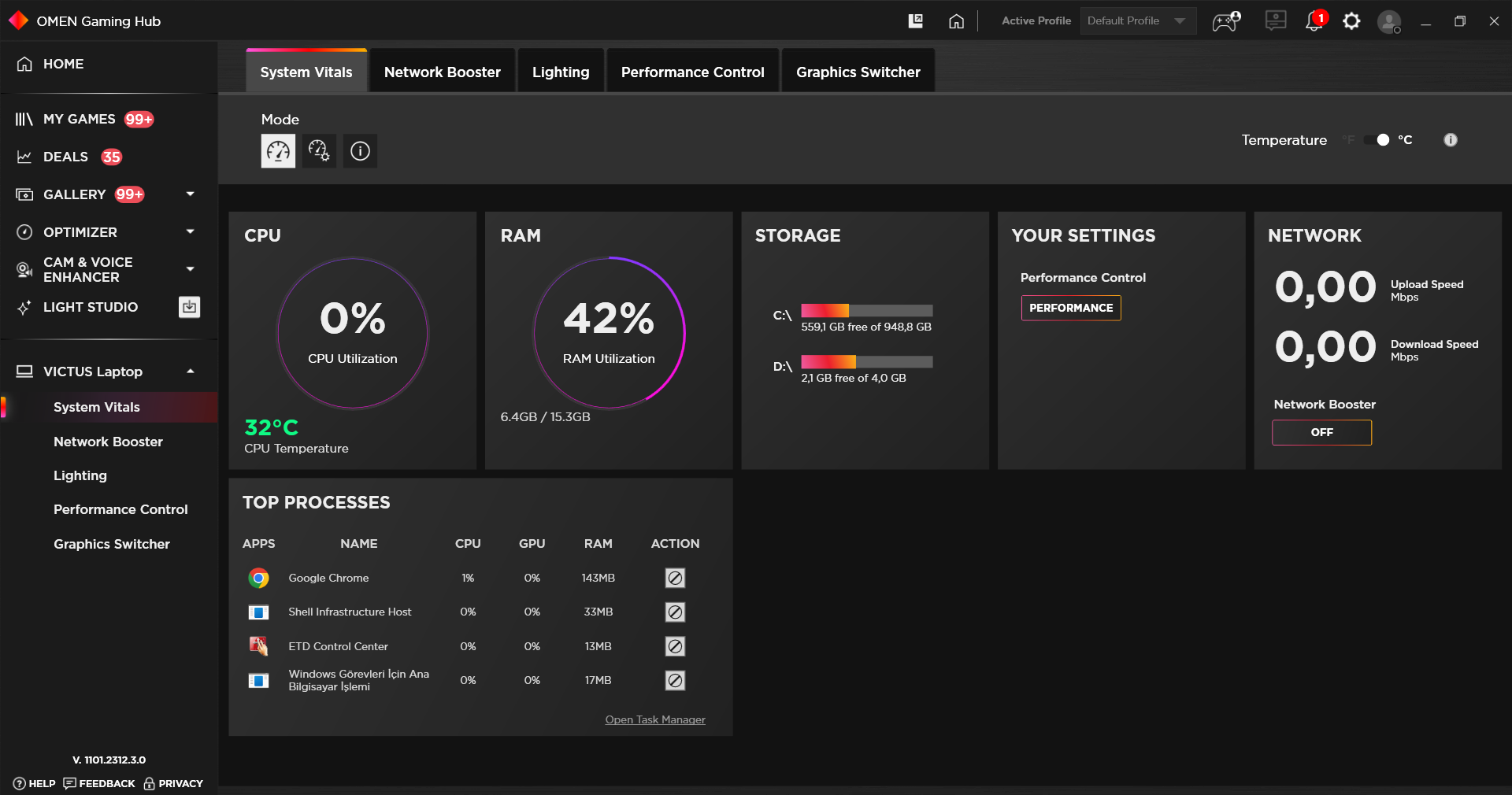Open Task Manager link

click(x=655, y=719)
